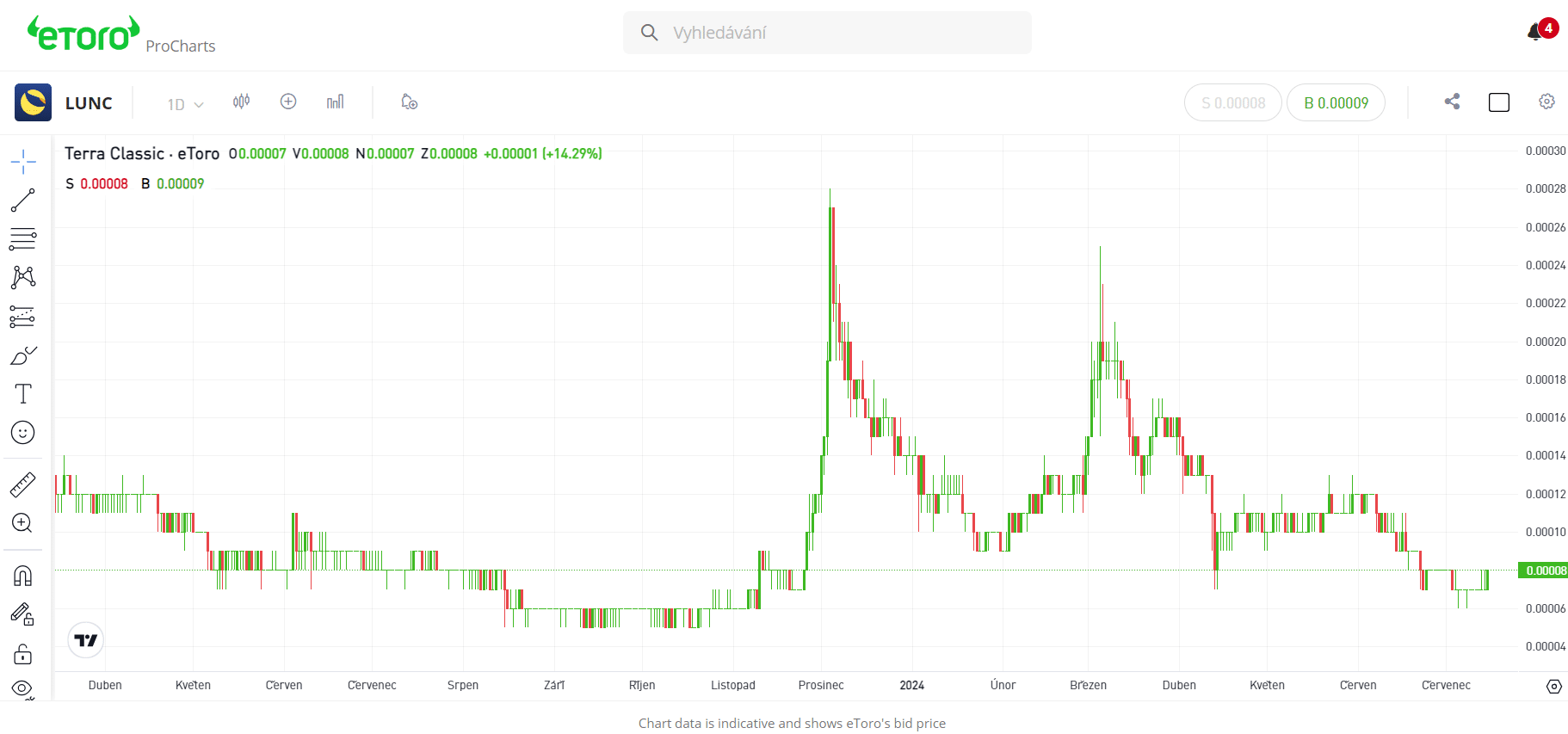1568x734 pixels.
Task: Select the trend line drawing tool
Action: click(x=23, y=200)
